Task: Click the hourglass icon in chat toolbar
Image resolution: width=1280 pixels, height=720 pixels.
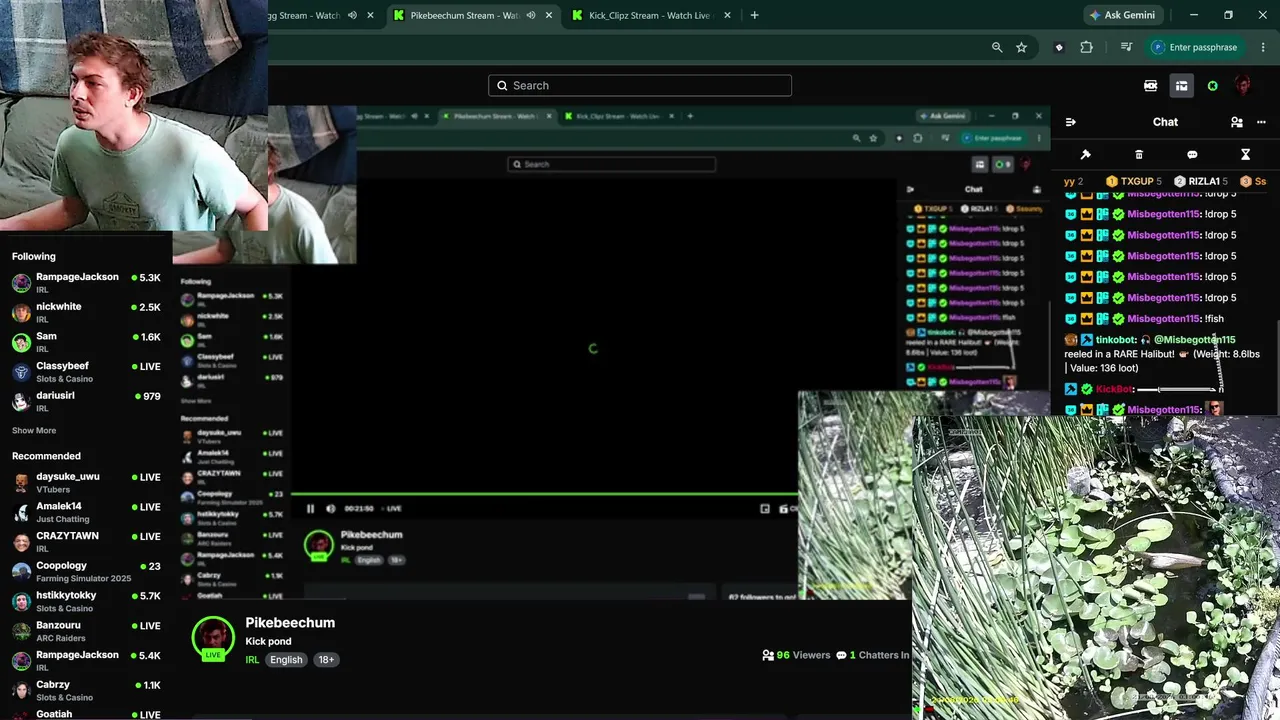Action: click(x=1246, y=155)
